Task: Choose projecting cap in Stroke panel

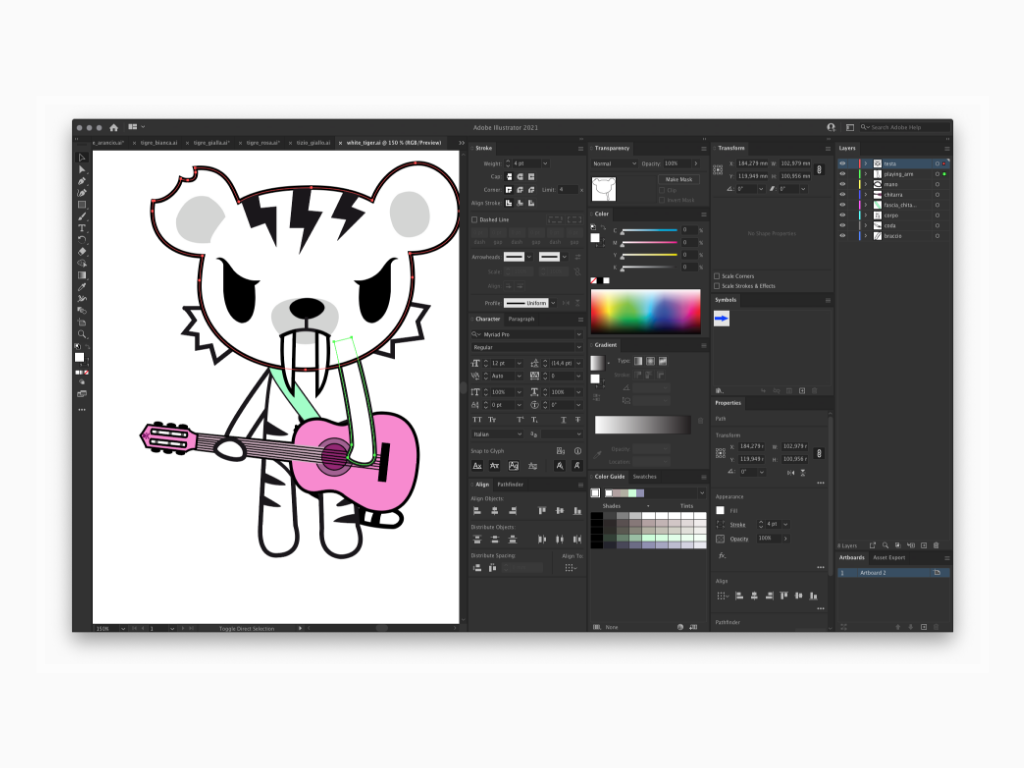Action: (532, 176)
